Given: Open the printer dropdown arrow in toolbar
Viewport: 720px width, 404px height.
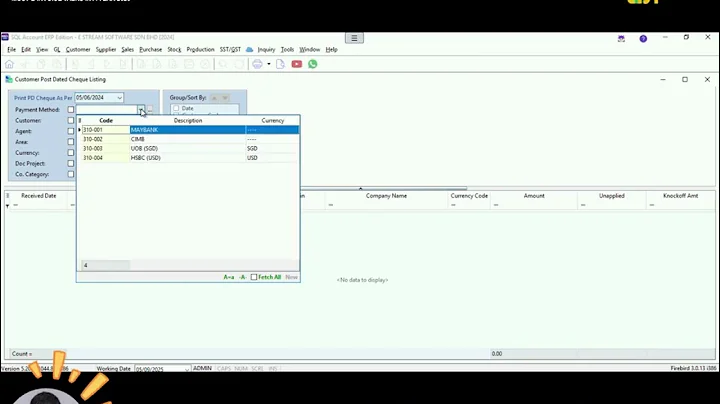Looking at the screenshot, I should pos(269,64).
